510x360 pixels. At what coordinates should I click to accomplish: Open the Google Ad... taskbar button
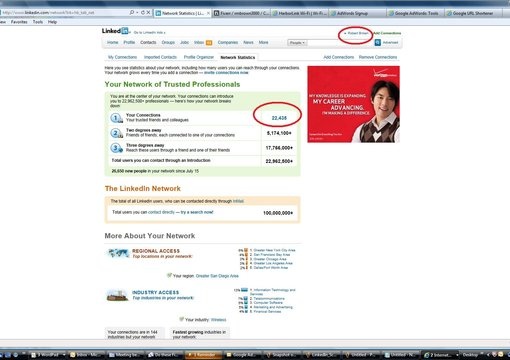[x=241, y=355]
